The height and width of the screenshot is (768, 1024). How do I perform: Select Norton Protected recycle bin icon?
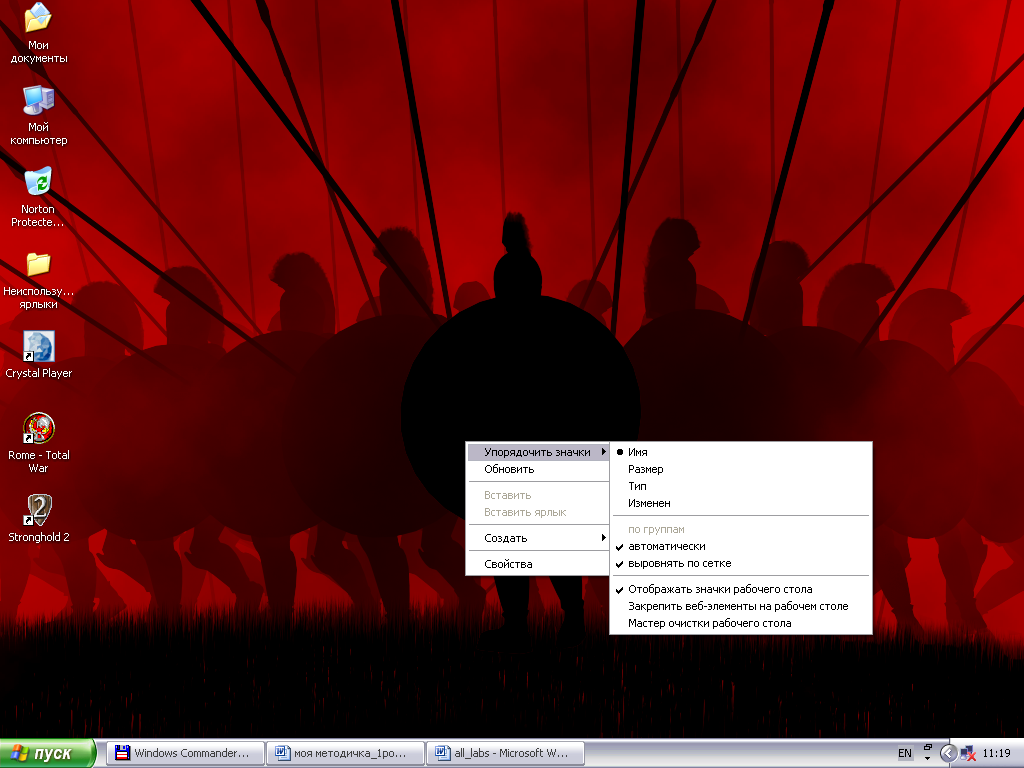click(x=38, y=197)
